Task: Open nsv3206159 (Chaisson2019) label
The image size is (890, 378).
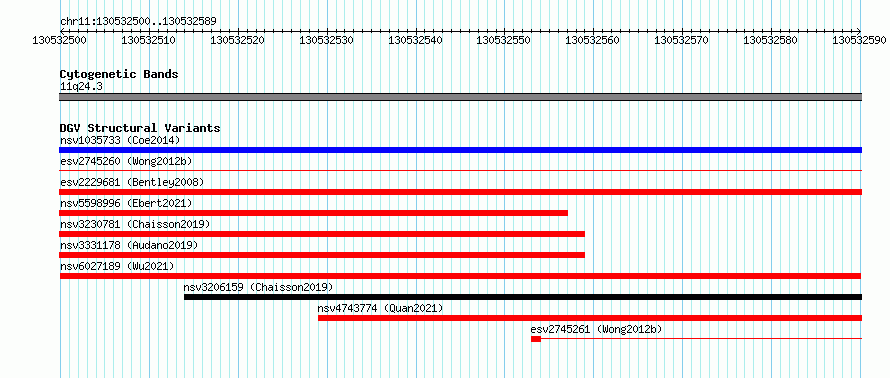Action: 258,287
